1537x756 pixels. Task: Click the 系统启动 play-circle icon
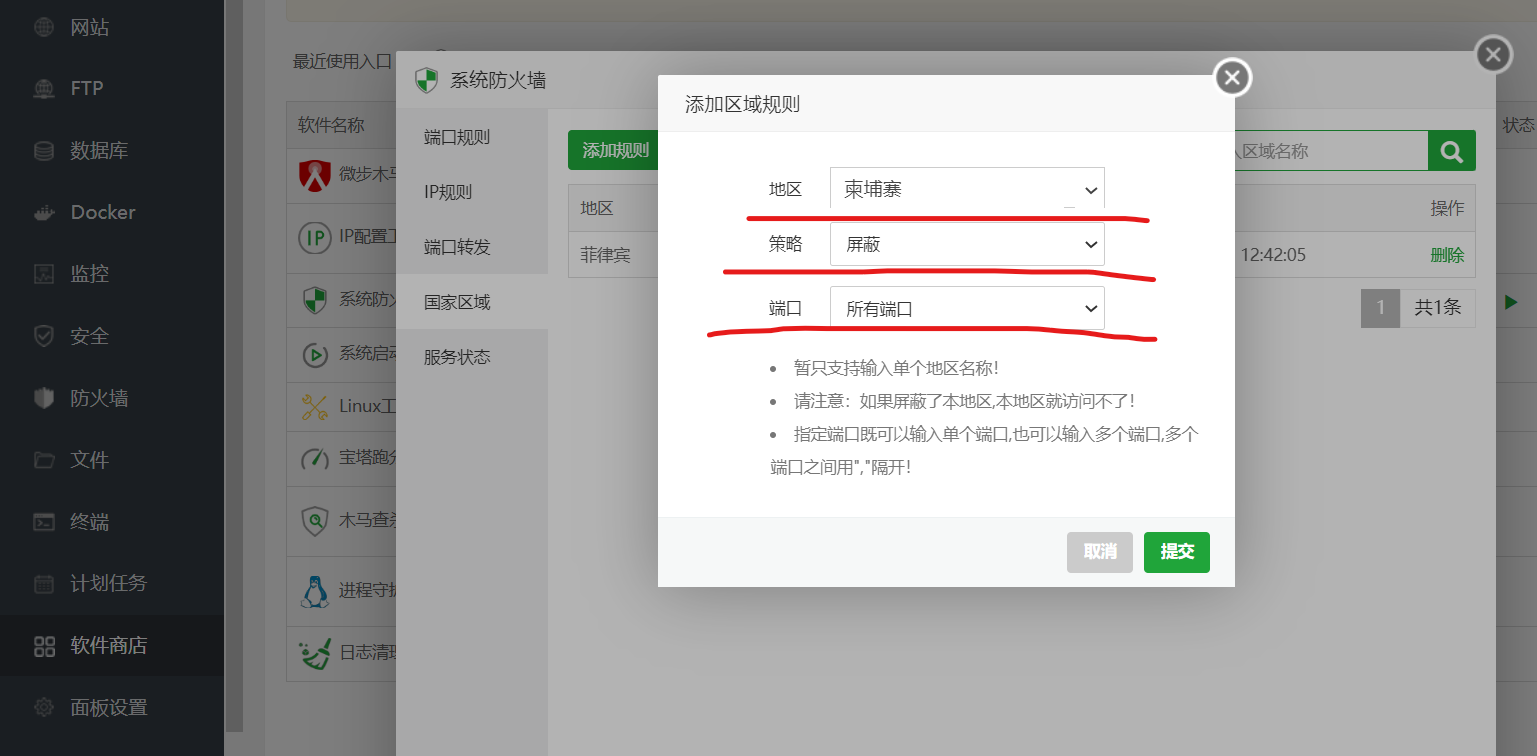click(315, 354)
